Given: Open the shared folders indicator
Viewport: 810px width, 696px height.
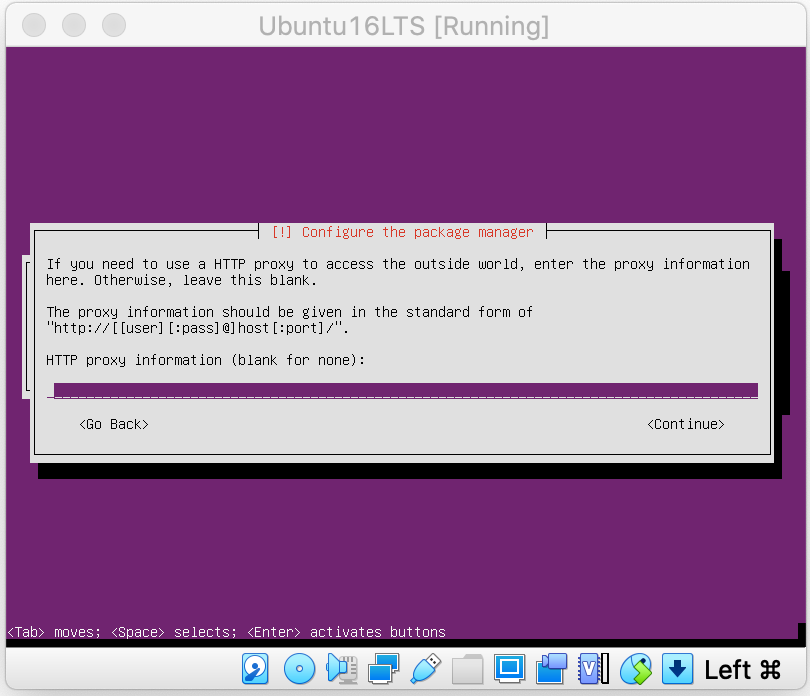Looking at the screenshot, I should pos(467,668).
